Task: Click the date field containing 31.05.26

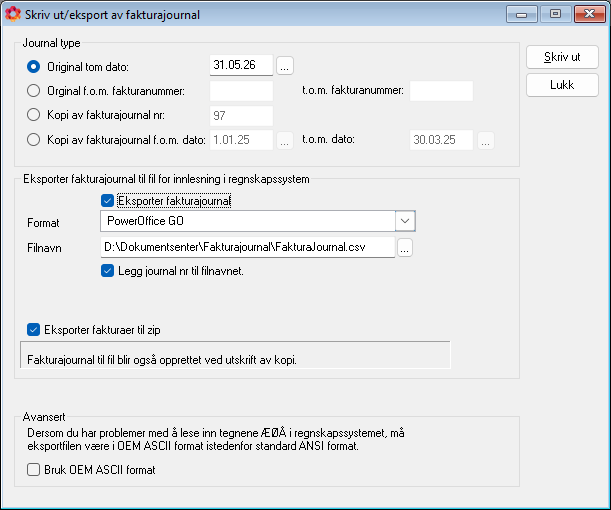Action: [x=241, y=65]
